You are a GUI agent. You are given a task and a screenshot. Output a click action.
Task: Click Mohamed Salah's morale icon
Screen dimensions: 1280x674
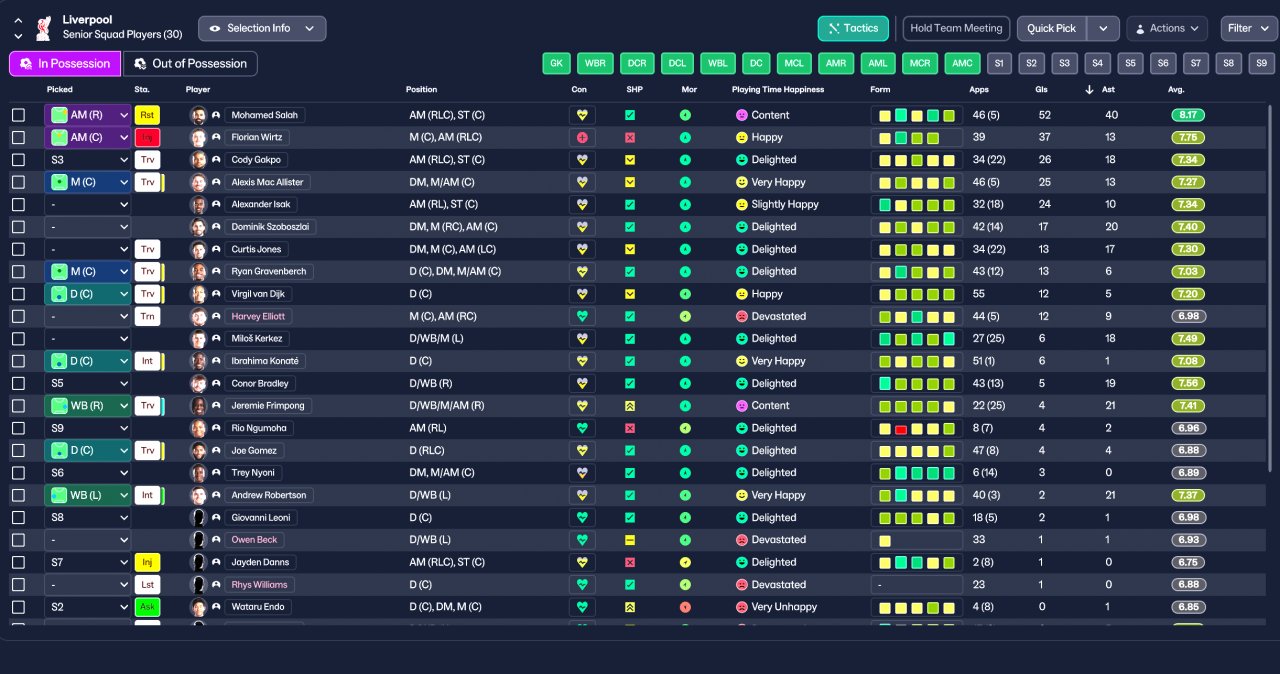685,115
